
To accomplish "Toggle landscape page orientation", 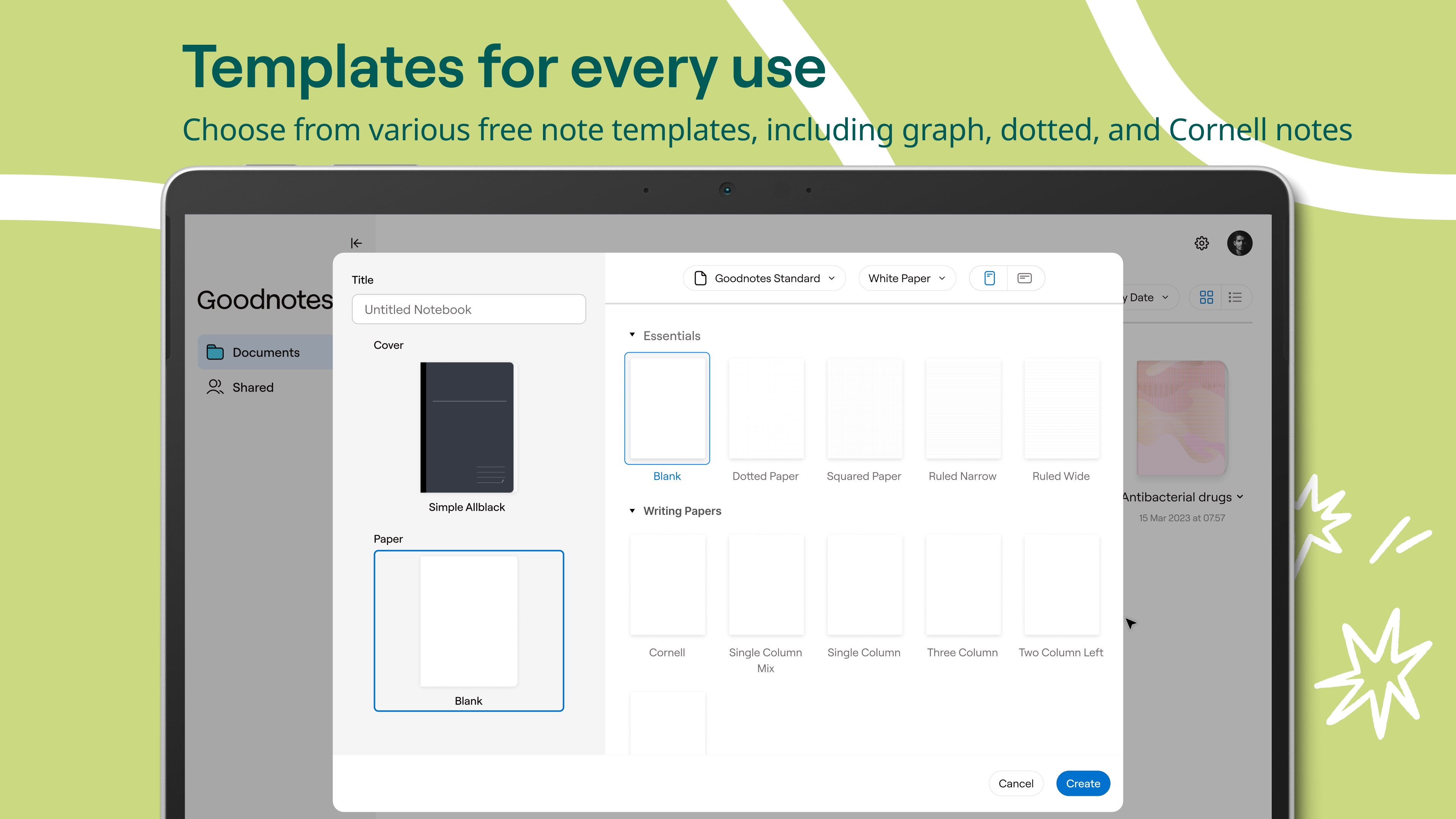I will pos(1025,278).
